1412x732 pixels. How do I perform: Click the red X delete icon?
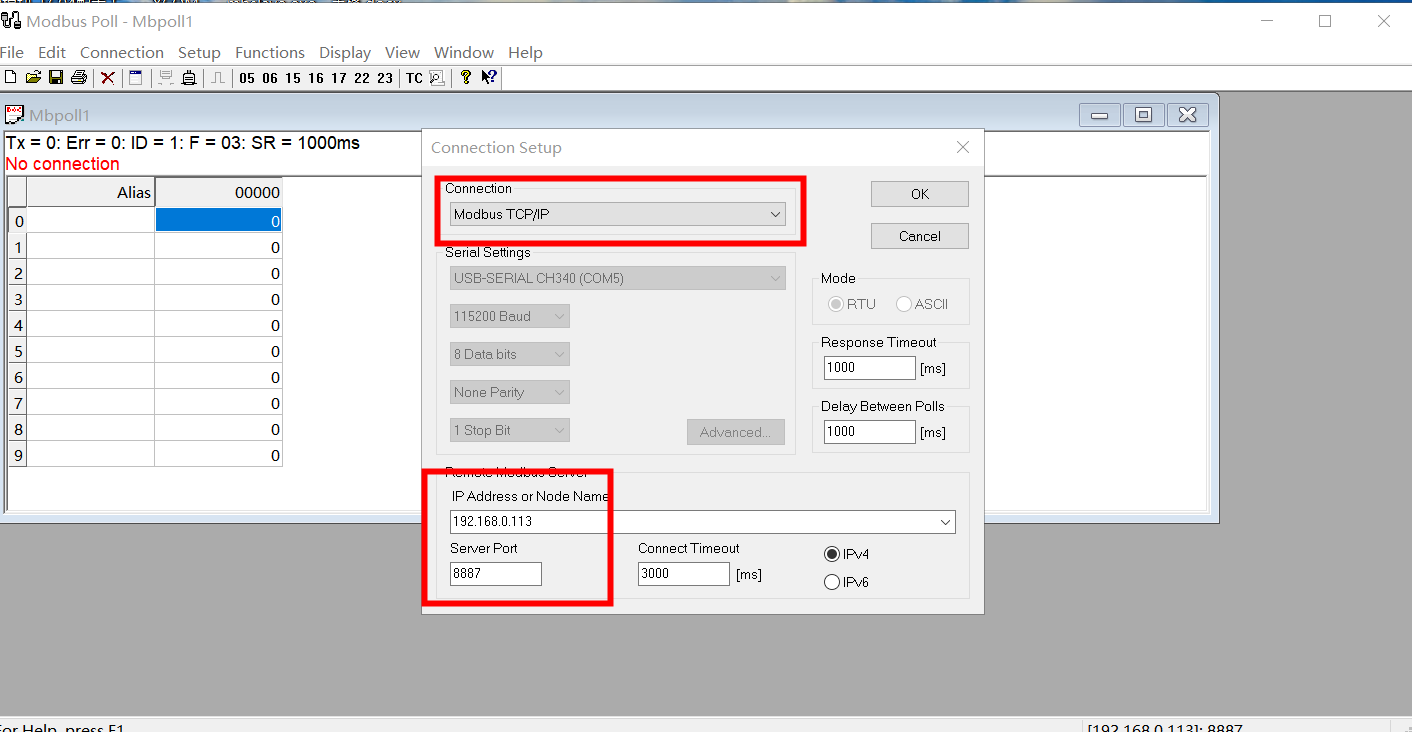tap(108, 78)
